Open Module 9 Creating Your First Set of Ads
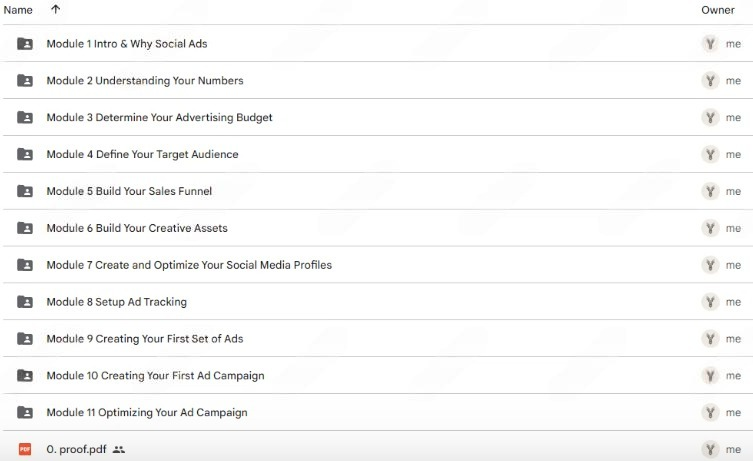Viewport: 753px width, 461px height. click(145, 339)
